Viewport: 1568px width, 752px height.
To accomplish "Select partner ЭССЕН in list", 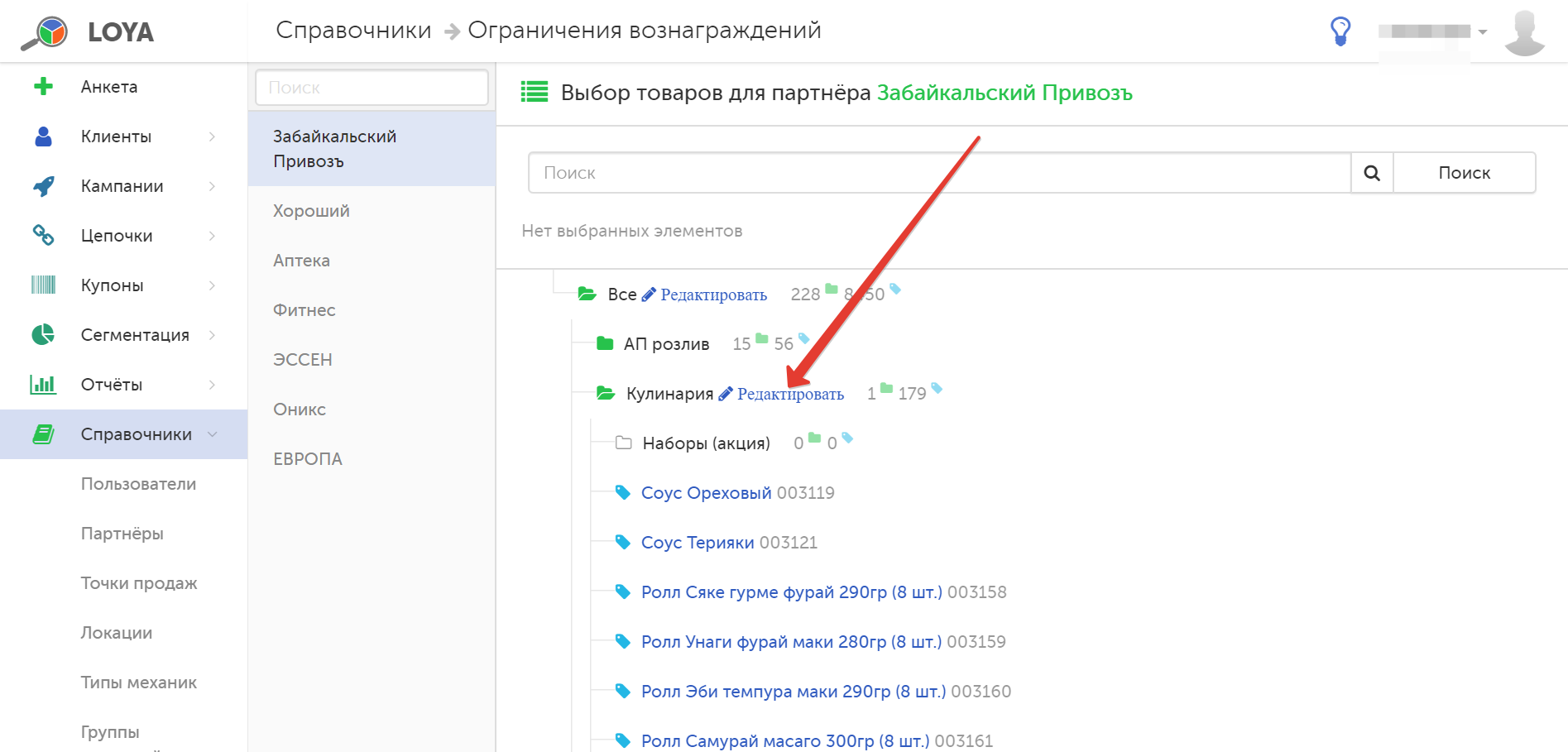I will 372,360.
